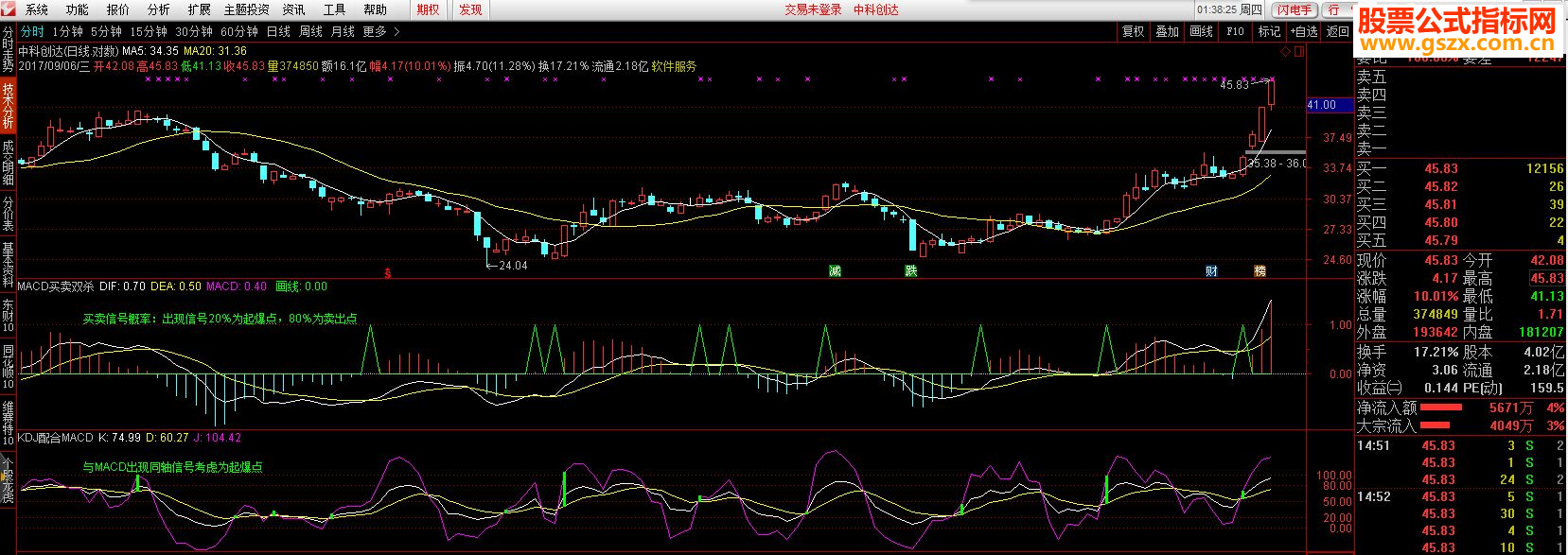
Task: Select 同花顺10 sidebar tab
Action: point(8,367)
